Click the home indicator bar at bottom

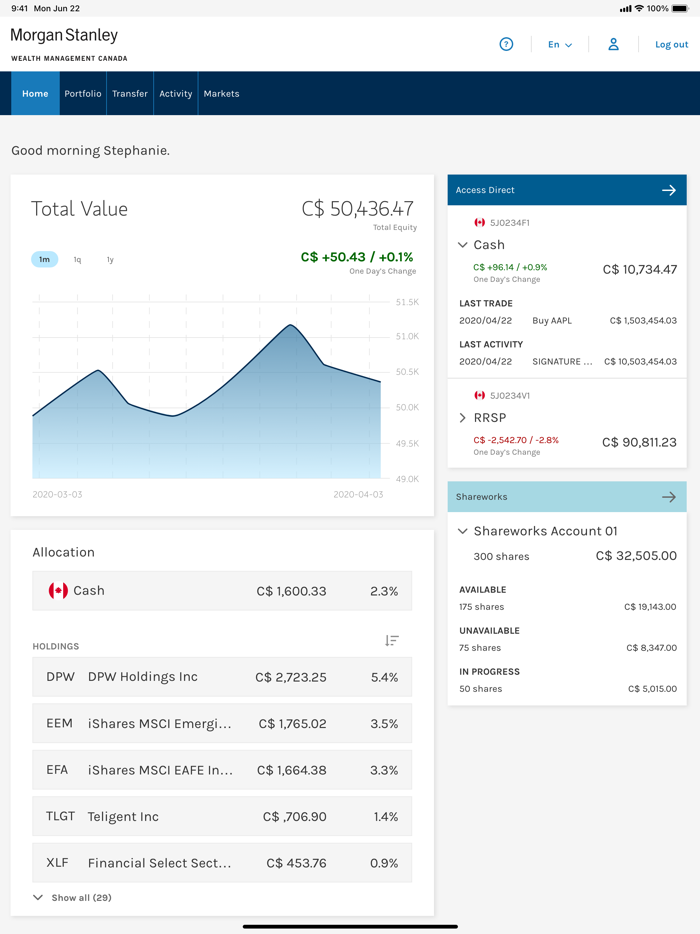(350, 926)
